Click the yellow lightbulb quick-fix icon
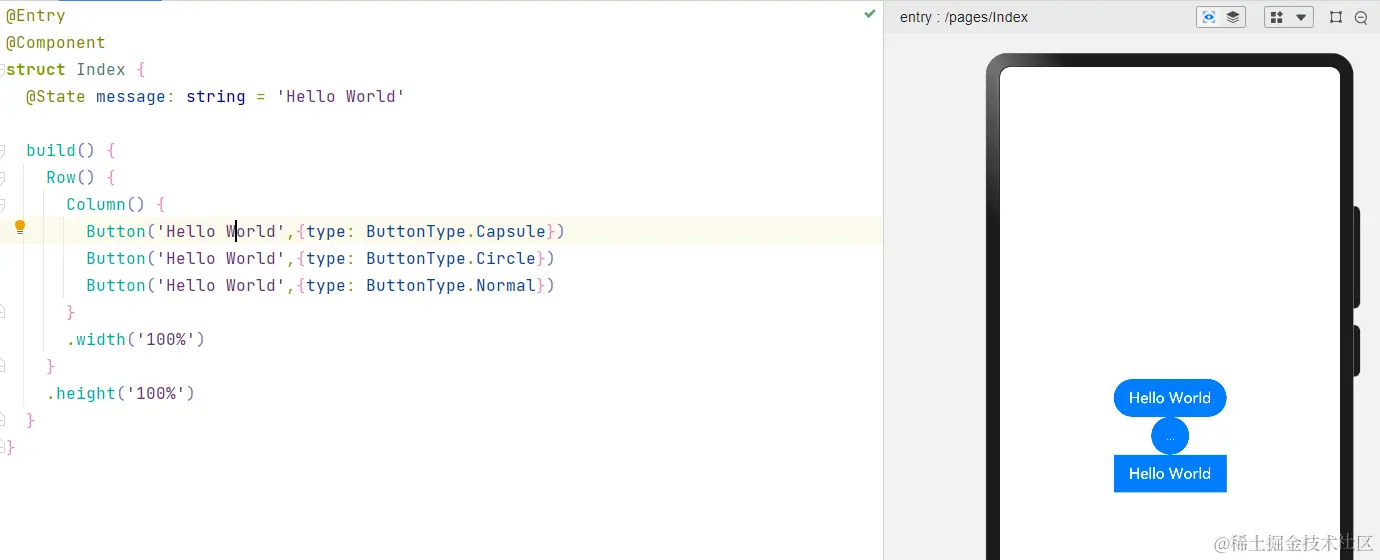The image size is (1380, 560). coord(19,227)
